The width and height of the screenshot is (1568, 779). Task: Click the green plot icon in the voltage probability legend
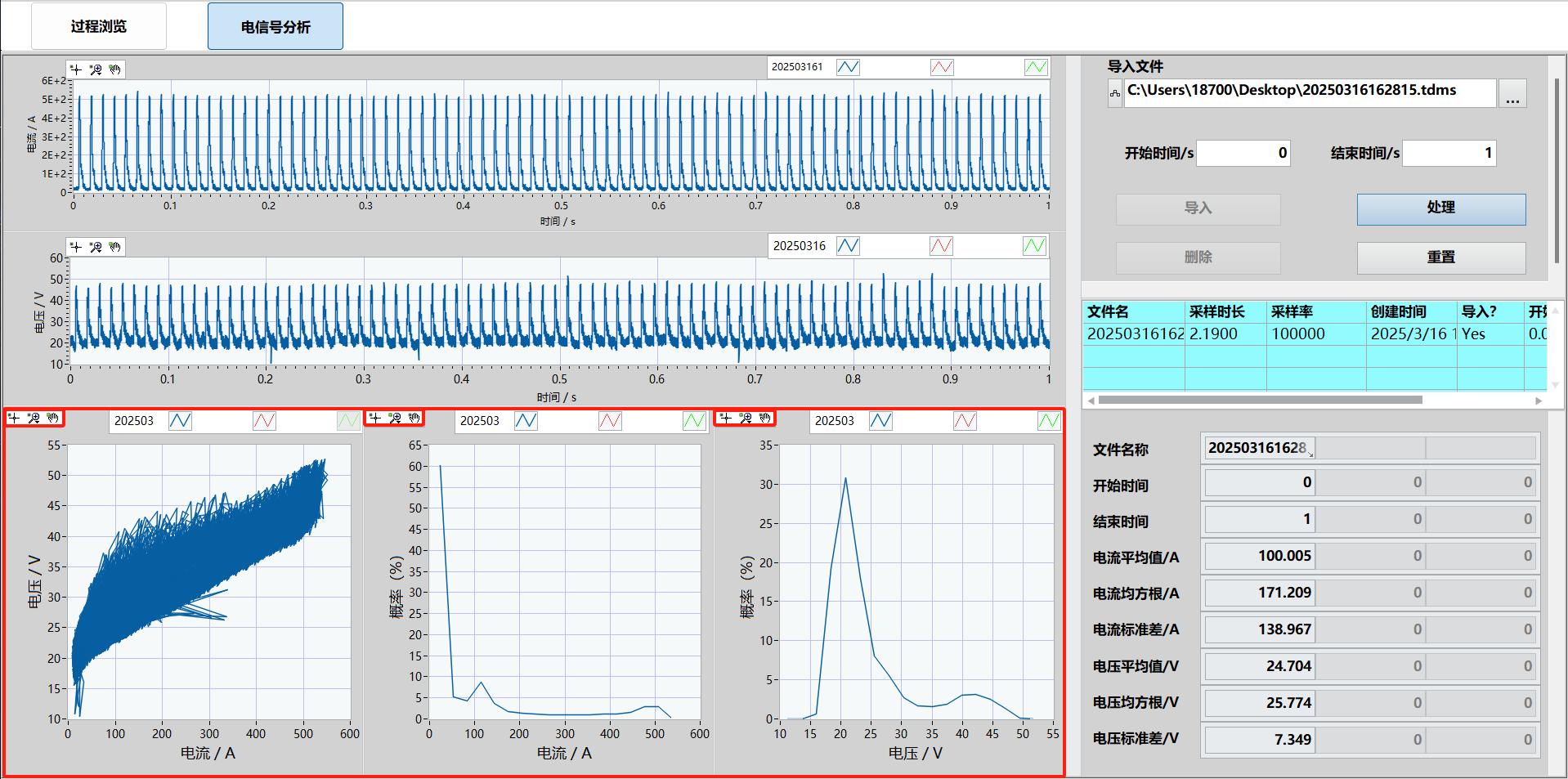(x=1049, y=420)
